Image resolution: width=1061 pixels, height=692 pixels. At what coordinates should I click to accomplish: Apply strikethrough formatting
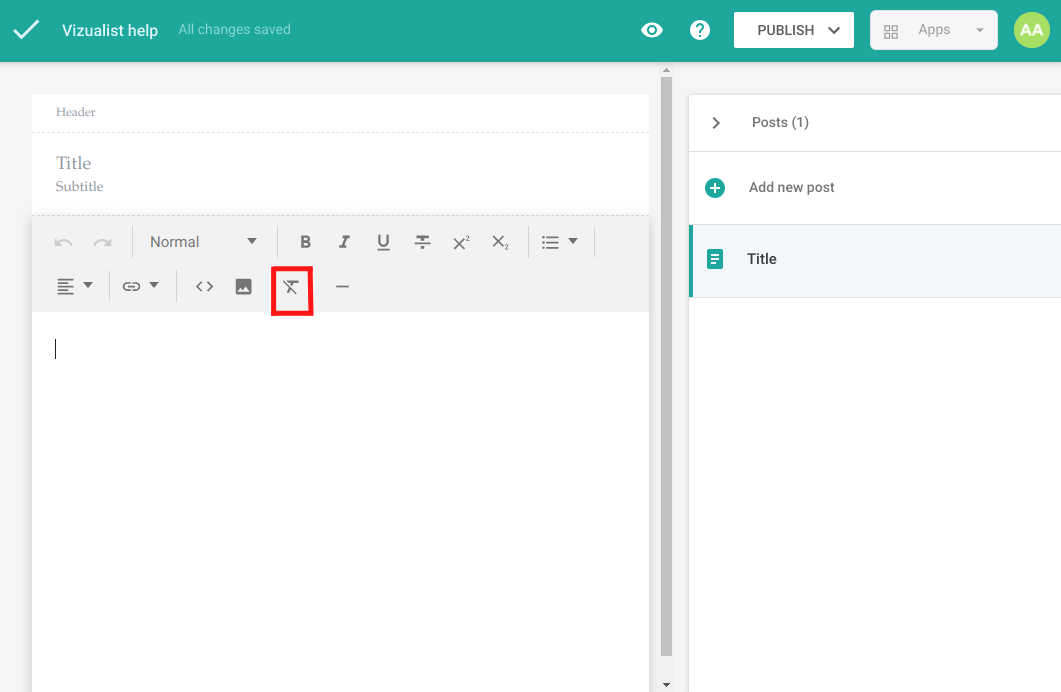click(x=423, y=242)
